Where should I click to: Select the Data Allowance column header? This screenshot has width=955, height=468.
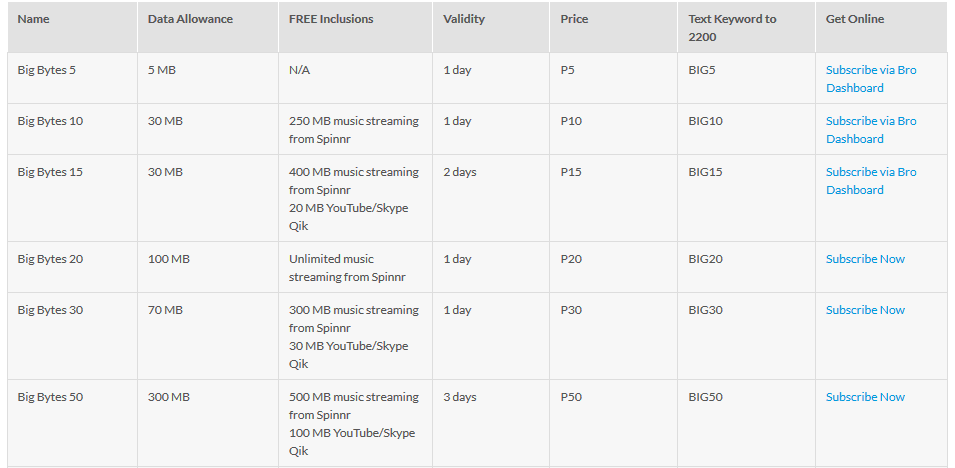click(190, 19)
